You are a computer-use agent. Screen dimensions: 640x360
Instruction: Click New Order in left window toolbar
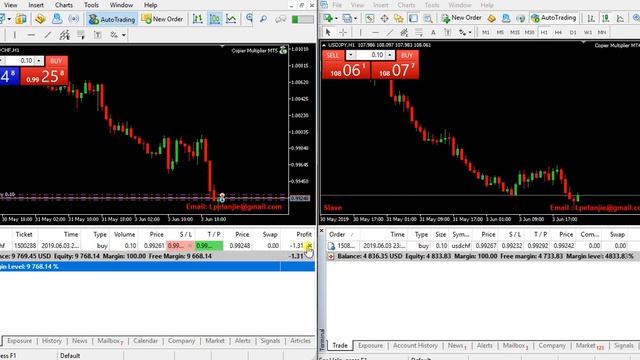point(162,19)
